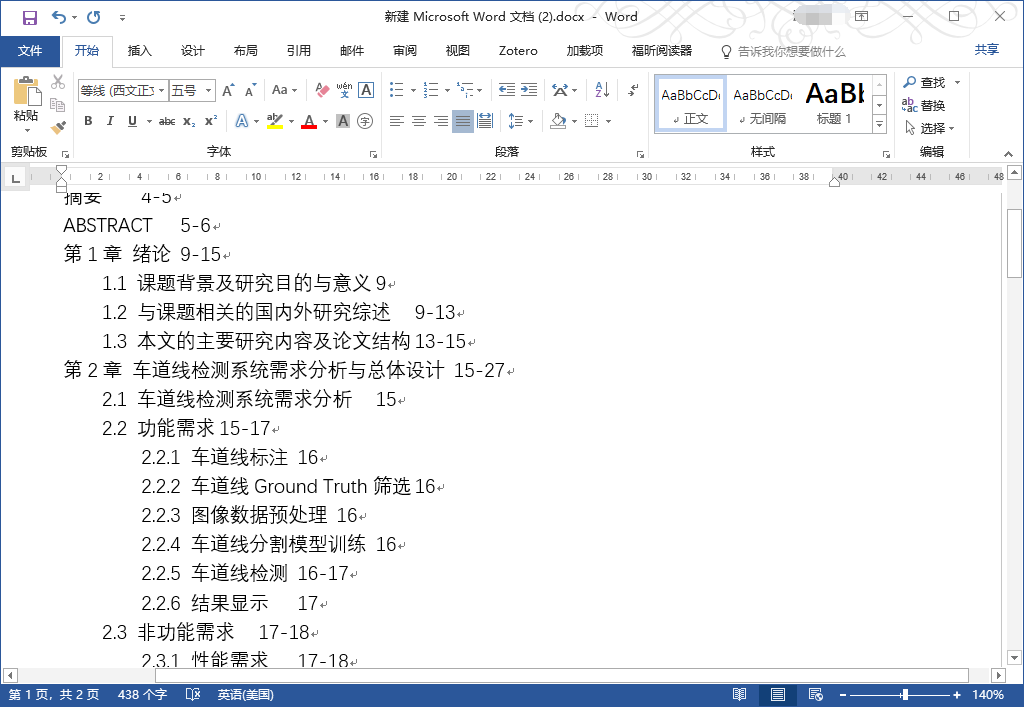Open the Find dropdown arrow
Image resolution: width=1024 pixels, height=707 pixels.
coord(957,82)
